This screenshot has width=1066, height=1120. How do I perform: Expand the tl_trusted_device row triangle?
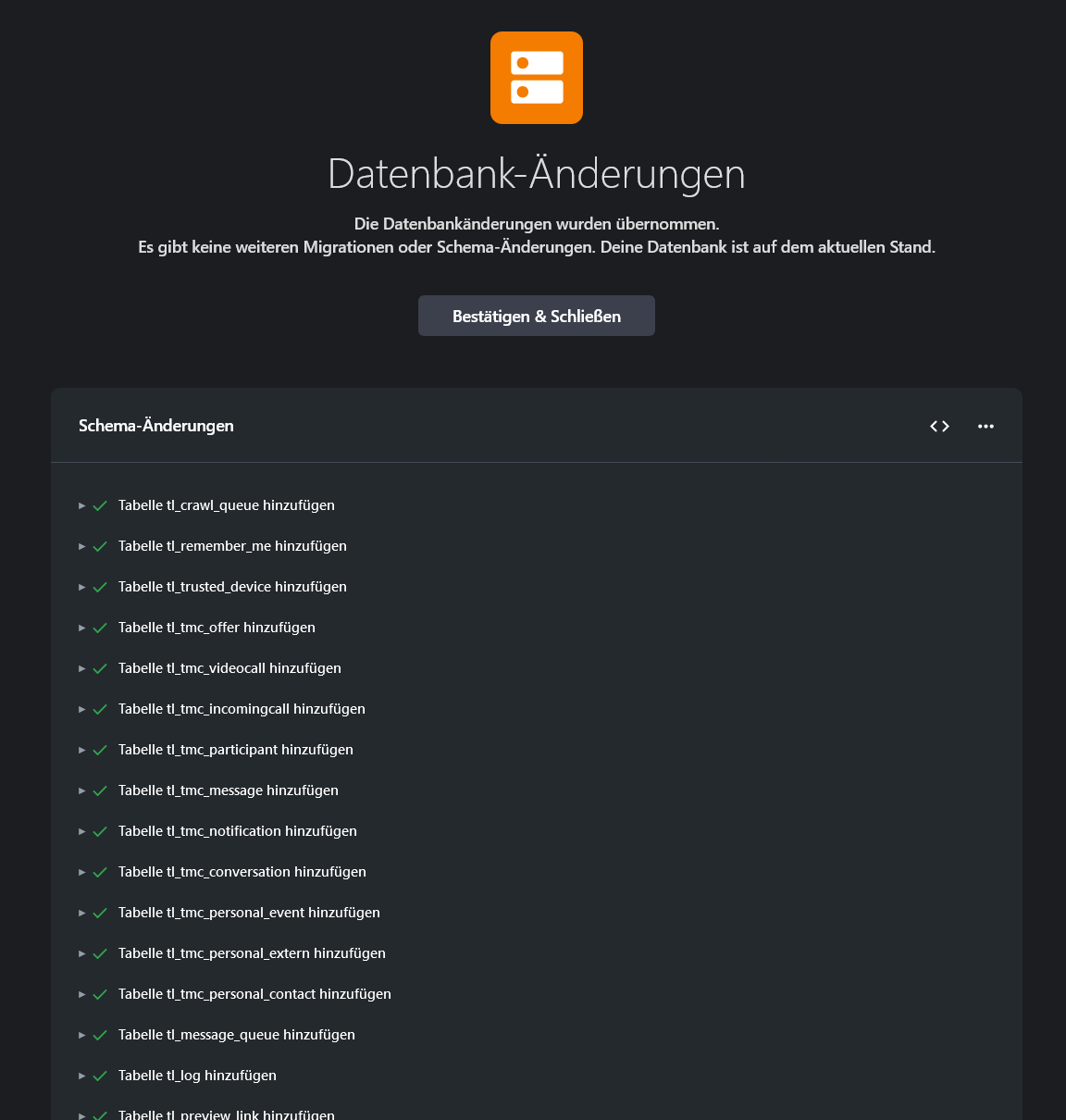[x=82, y=587]
